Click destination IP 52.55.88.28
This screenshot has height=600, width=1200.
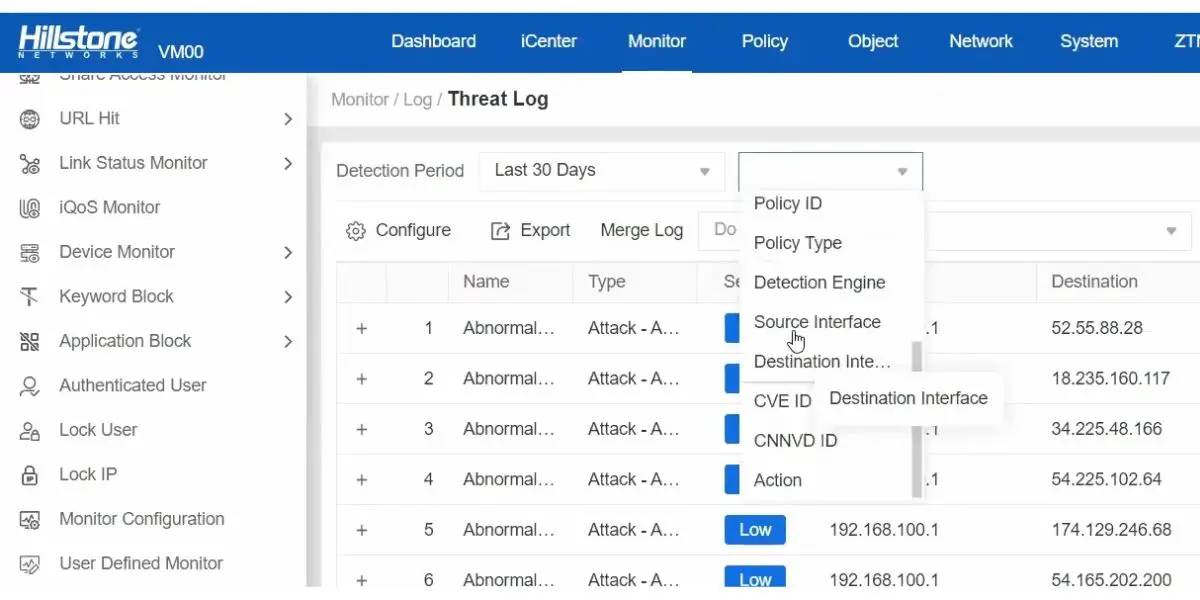click(x=1097, y=328)
